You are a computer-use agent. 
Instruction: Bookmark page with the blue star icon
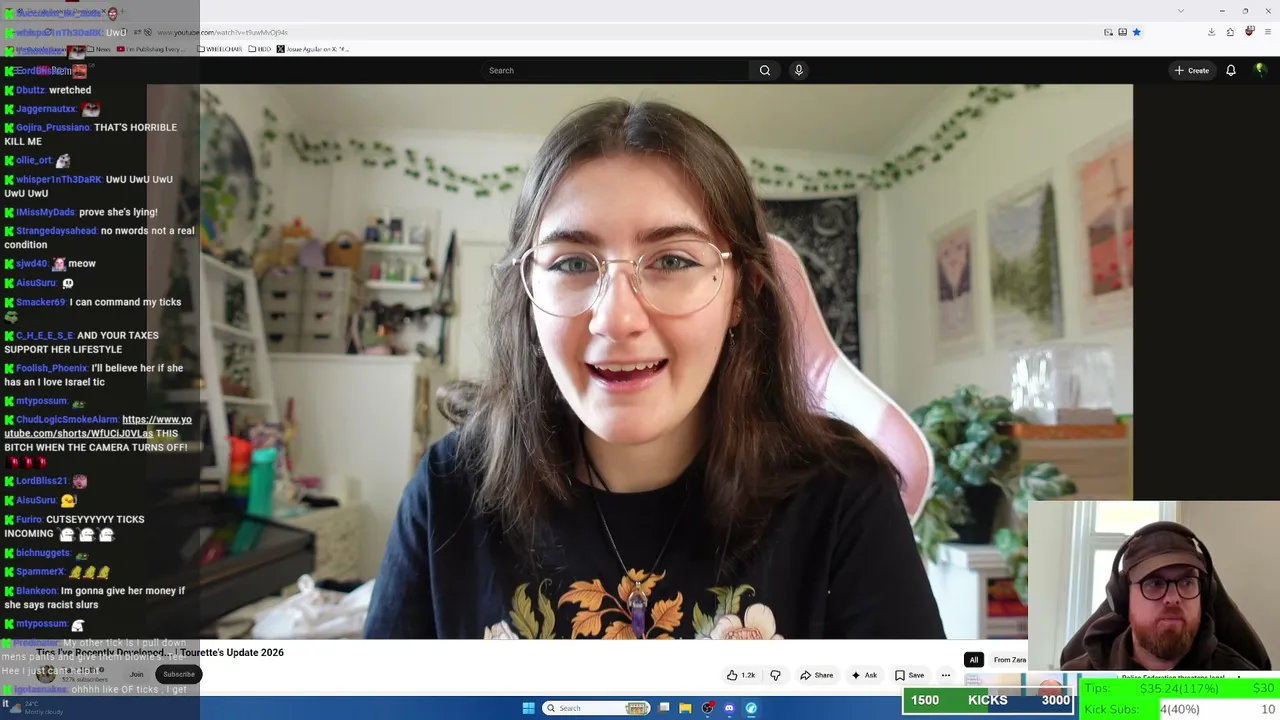pos(1136,32)
